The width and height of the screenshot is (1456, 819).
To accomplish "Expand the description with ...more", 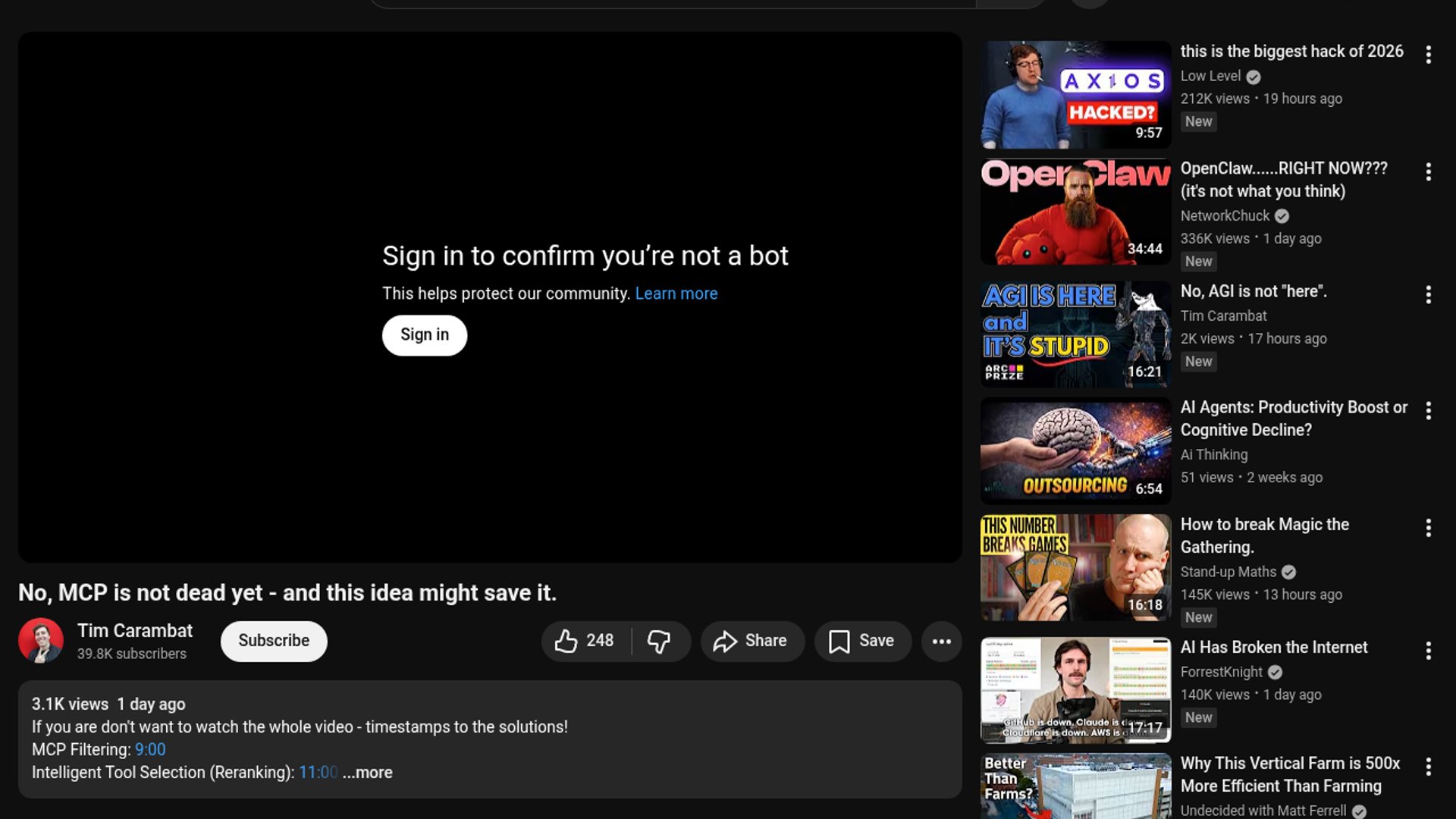I will coord(368,772).
